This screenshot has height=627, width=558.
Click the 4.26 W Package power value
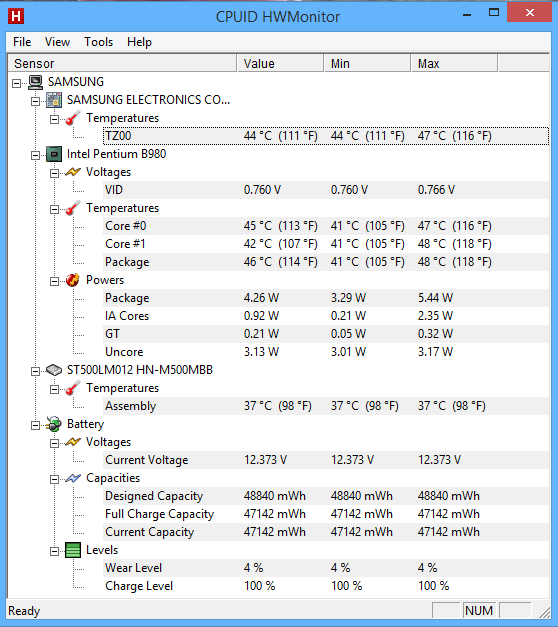pos(261,298)
